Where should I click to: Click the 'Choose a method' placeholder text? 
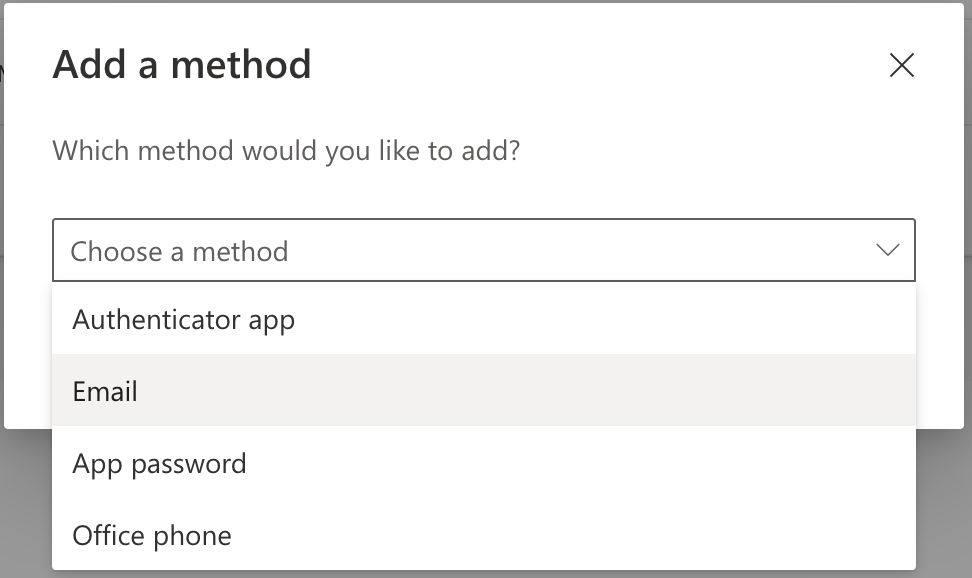(x=179, y=251)
